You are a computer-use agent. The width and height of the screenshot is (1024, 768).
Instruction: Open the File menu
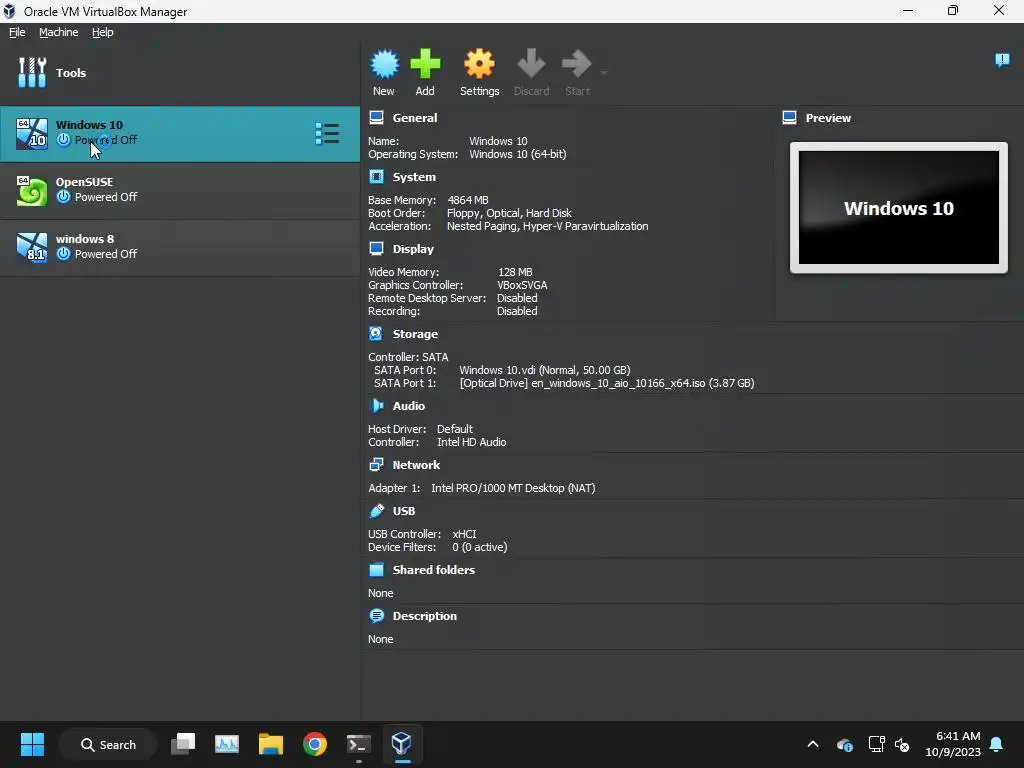(x=17, y=32)
